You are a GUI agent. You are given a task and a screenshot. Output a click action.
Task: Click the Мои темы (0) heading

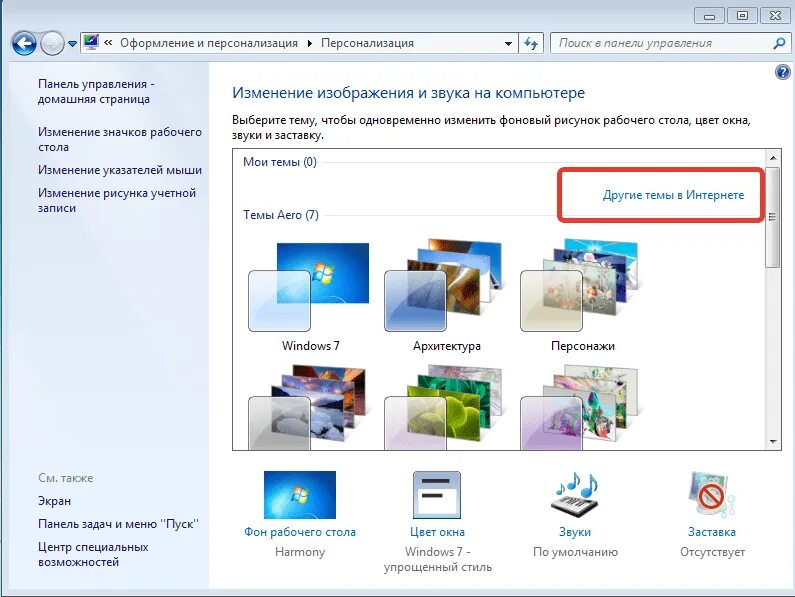(279, 162)
